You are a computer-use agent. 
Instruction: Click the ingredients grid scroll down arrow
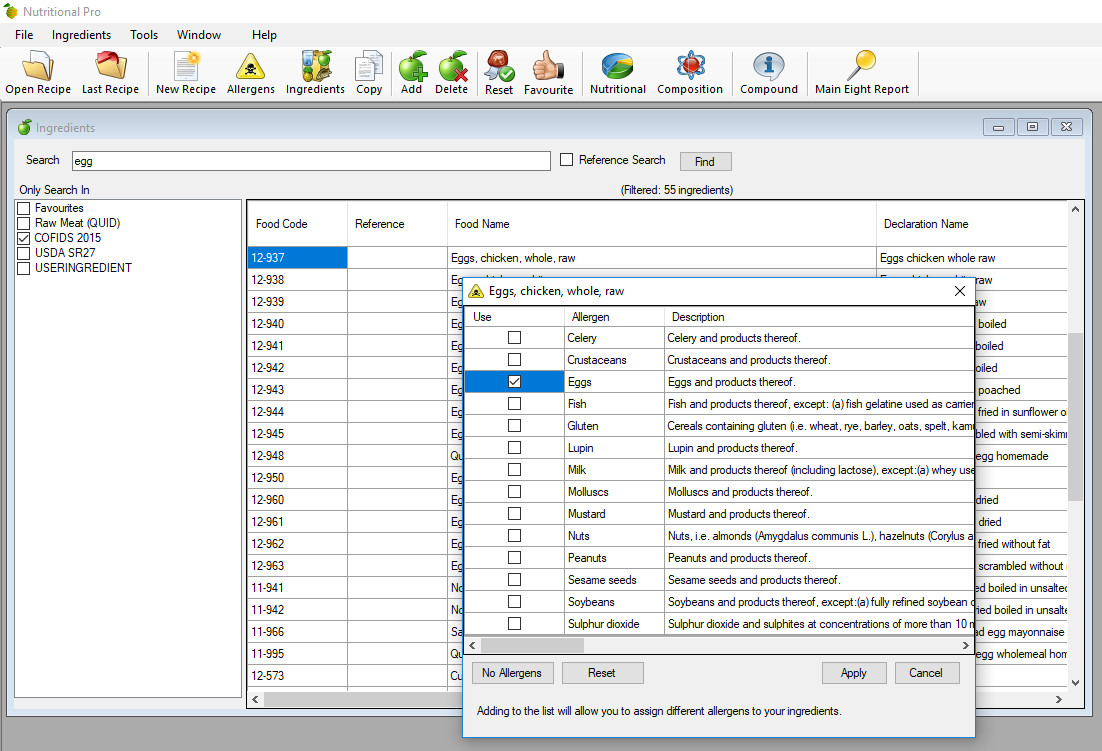pyautogui.click(x=1075, y=682)
